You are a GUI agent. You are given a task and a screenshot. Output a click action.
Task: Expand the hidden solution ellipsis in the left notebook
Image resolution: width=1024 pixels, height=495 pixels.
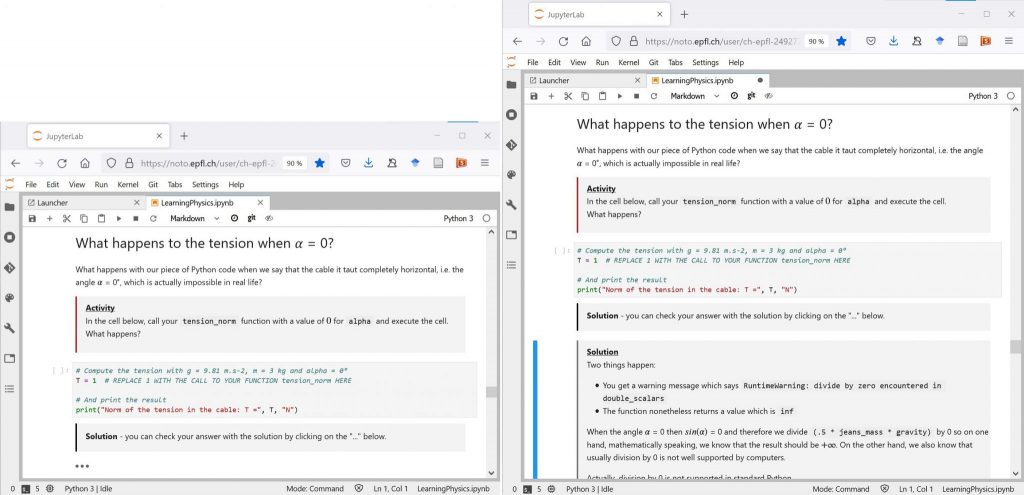tap(82, 466)
